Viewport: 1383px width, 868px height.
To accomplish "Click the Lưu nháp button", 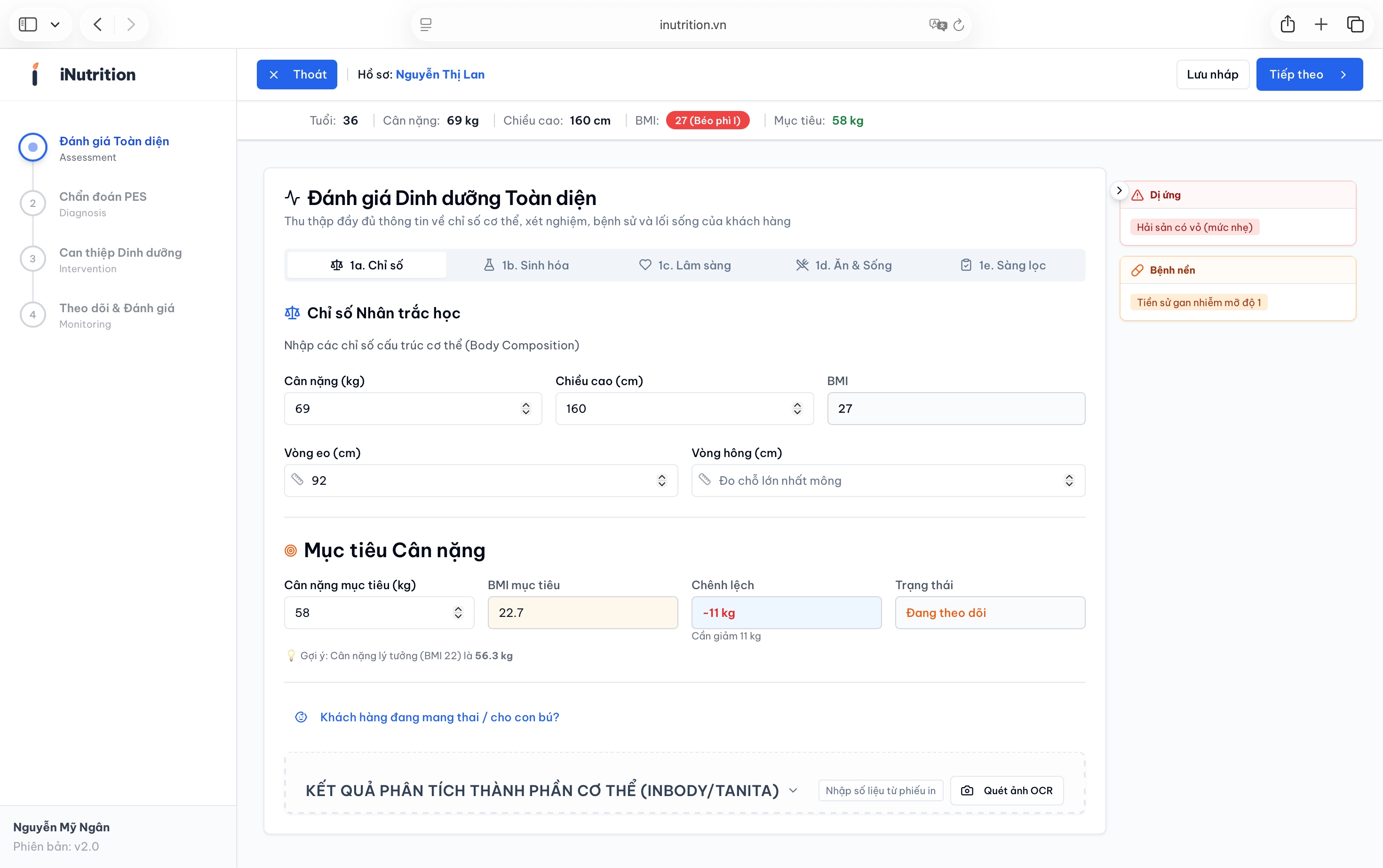I will pyautogui.click(x=1212, y=74).
